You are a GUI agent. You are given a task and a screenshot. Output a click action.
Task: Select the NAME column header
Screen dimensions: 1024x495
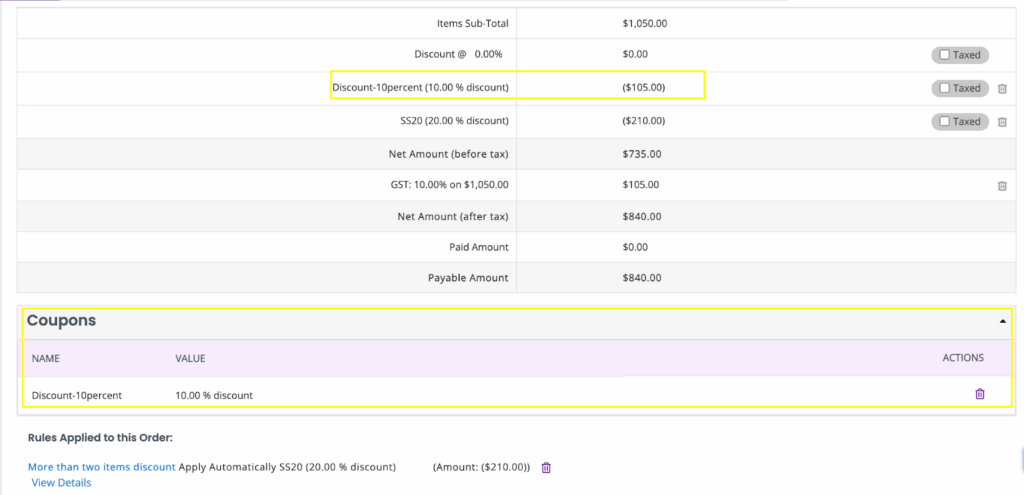click(46, 358)
